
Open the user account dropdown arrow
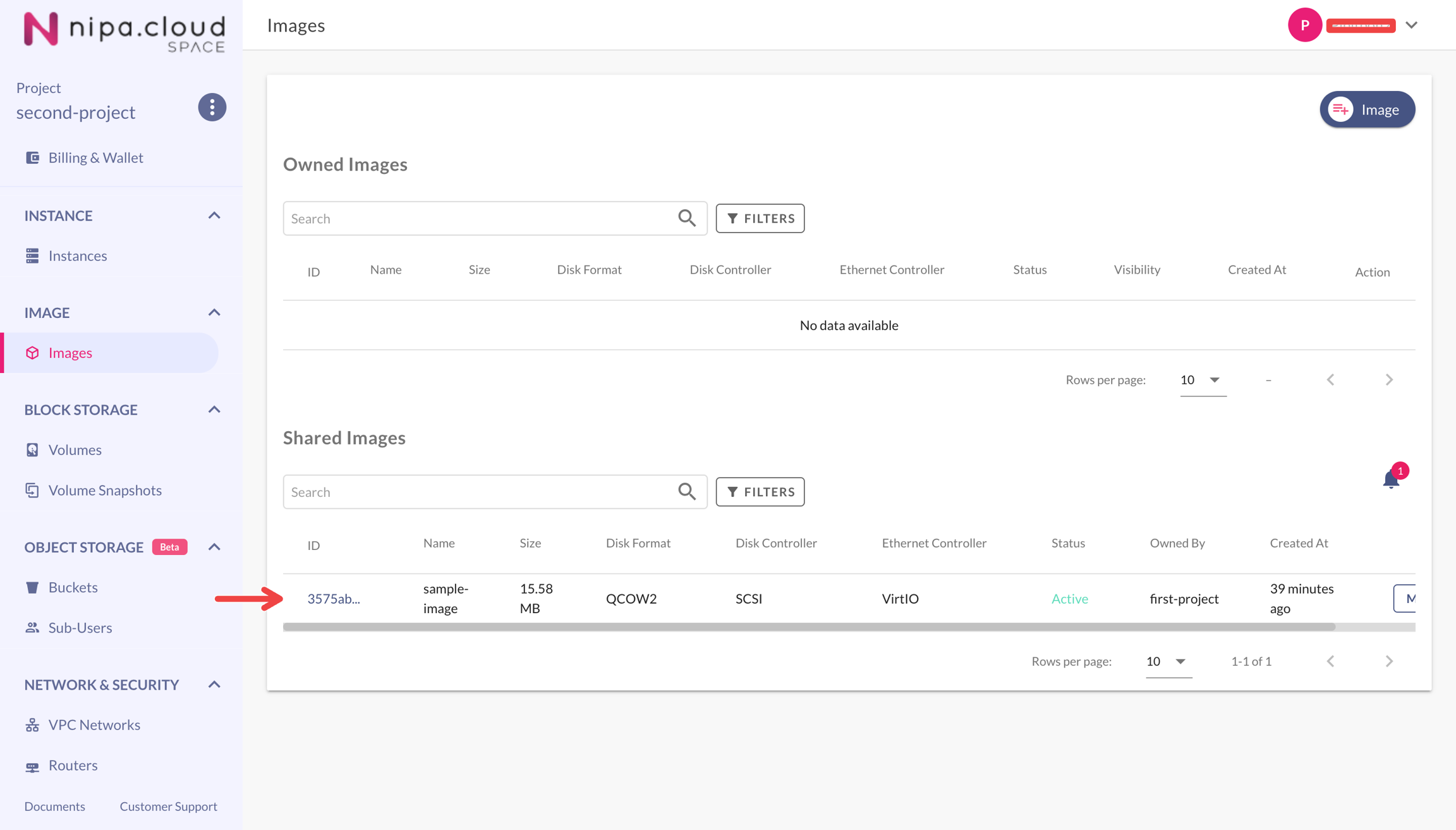1412,25
